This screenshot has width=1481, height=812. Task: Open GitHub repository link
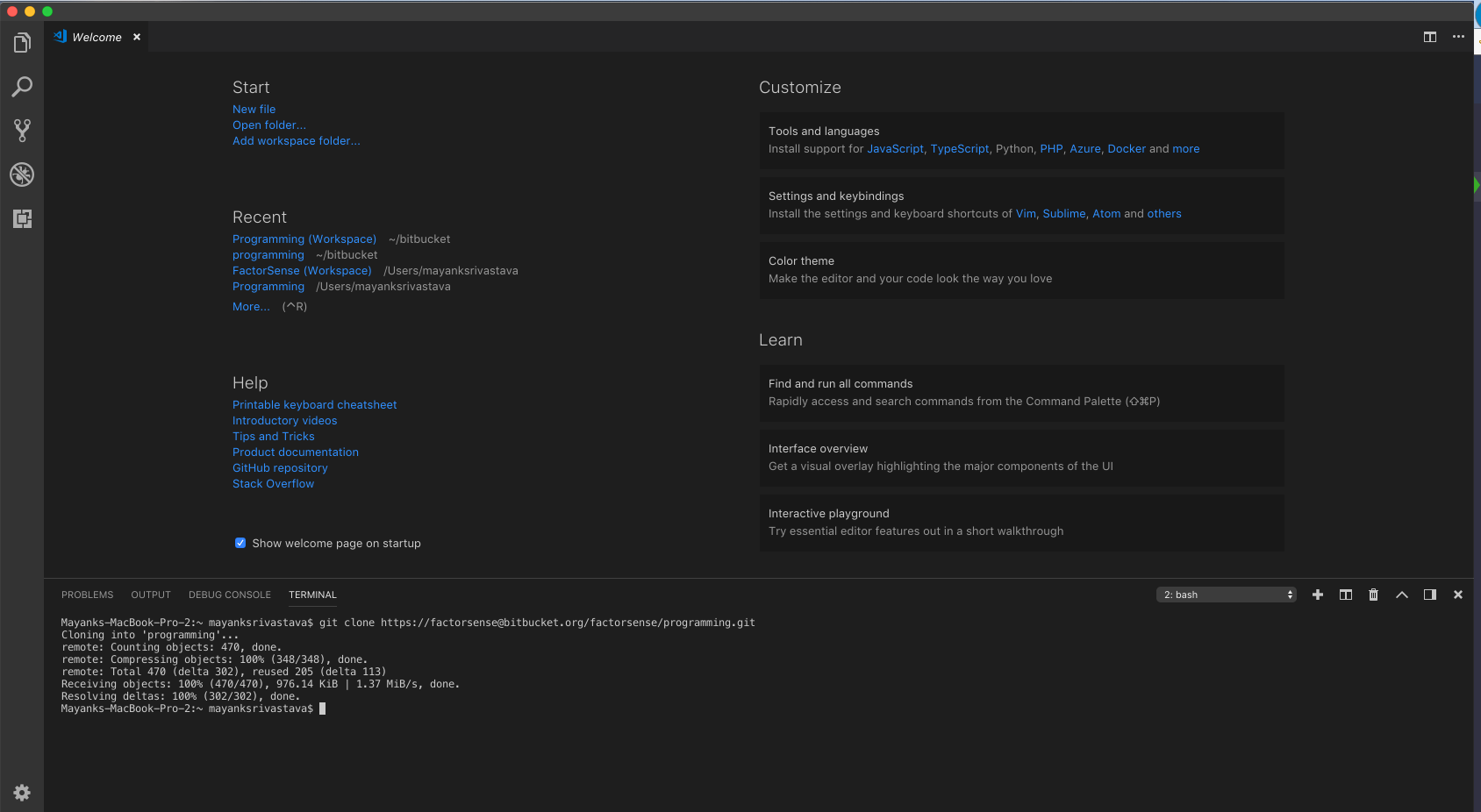(x=280, y=468)
